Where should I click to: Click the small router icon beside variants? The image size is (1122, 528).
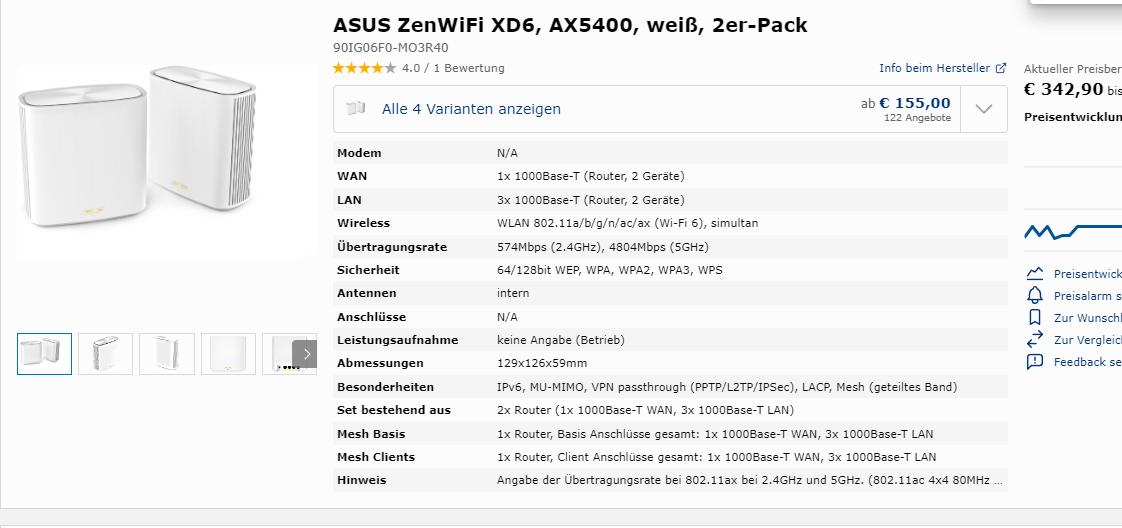[356, 109]
